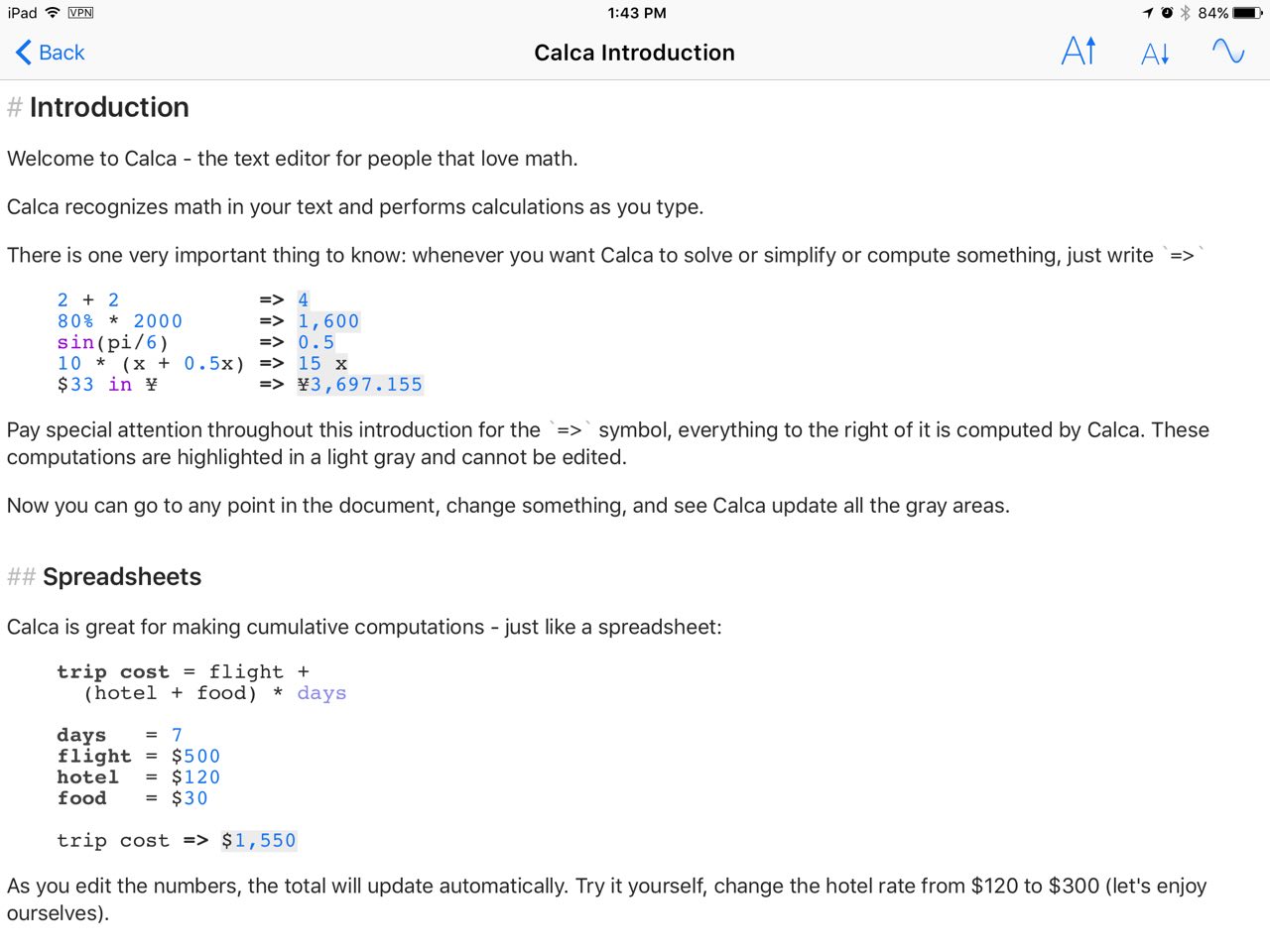
Task: Click the flight value $500
Action: point(195,757)
